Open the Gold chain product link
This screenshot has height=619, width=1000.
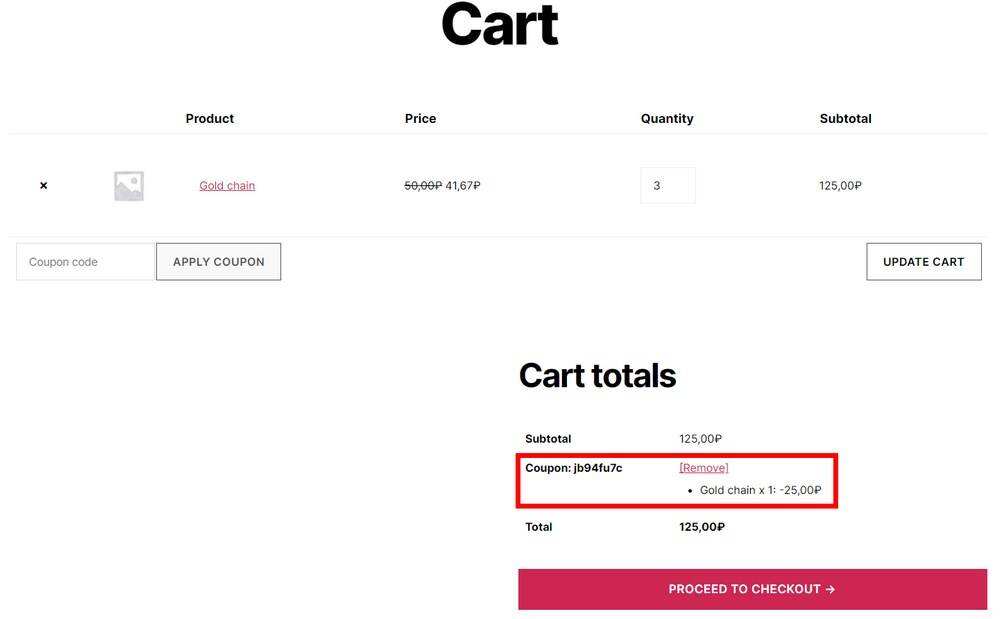(227, 186)
